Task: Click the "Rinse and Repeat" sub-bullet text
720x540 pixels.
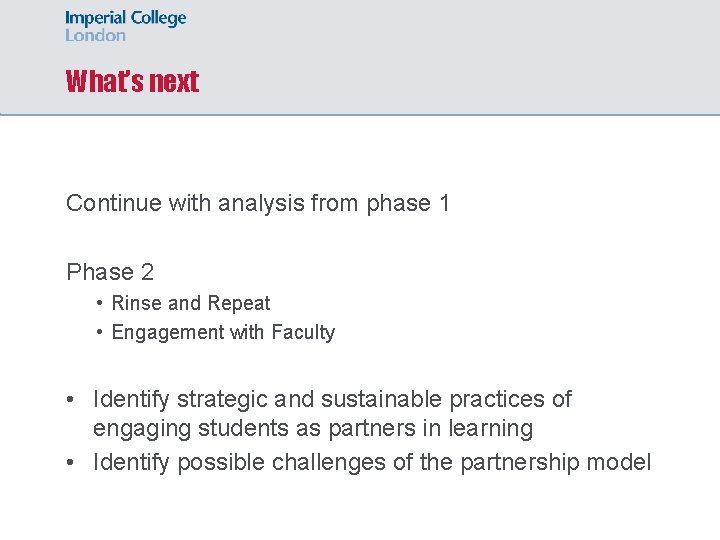Action: [x=191, y=303]
